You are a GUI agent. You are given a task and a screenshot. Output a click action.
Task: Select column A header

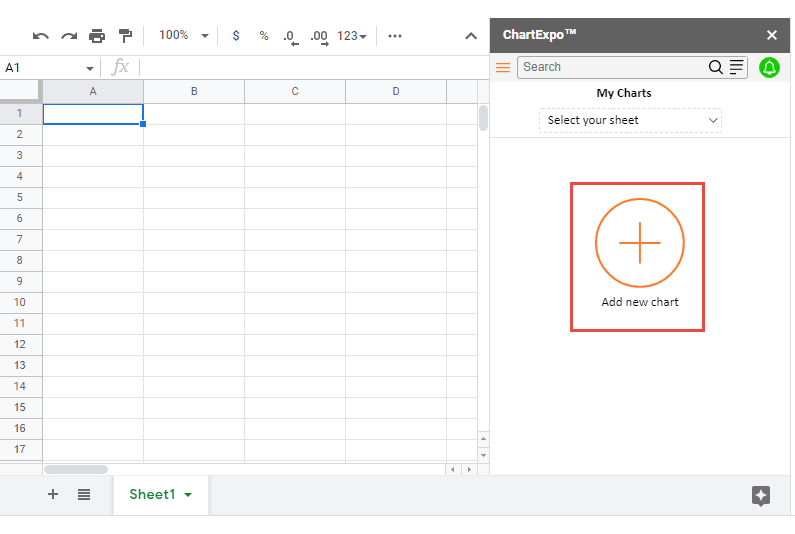[93, 92]
